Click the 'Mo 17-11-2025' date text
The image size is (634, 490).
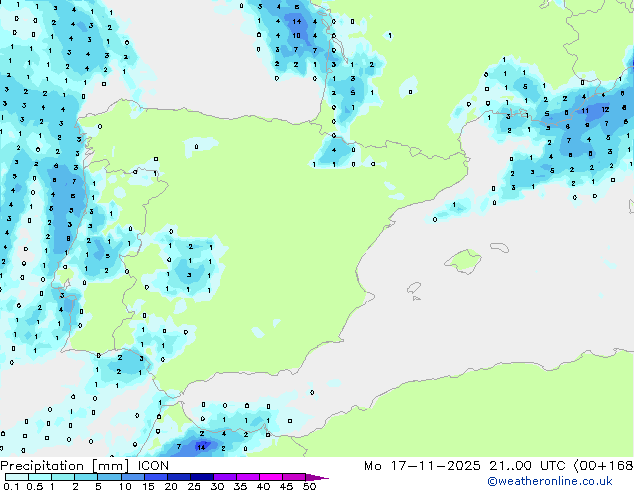tap(422, 466)
